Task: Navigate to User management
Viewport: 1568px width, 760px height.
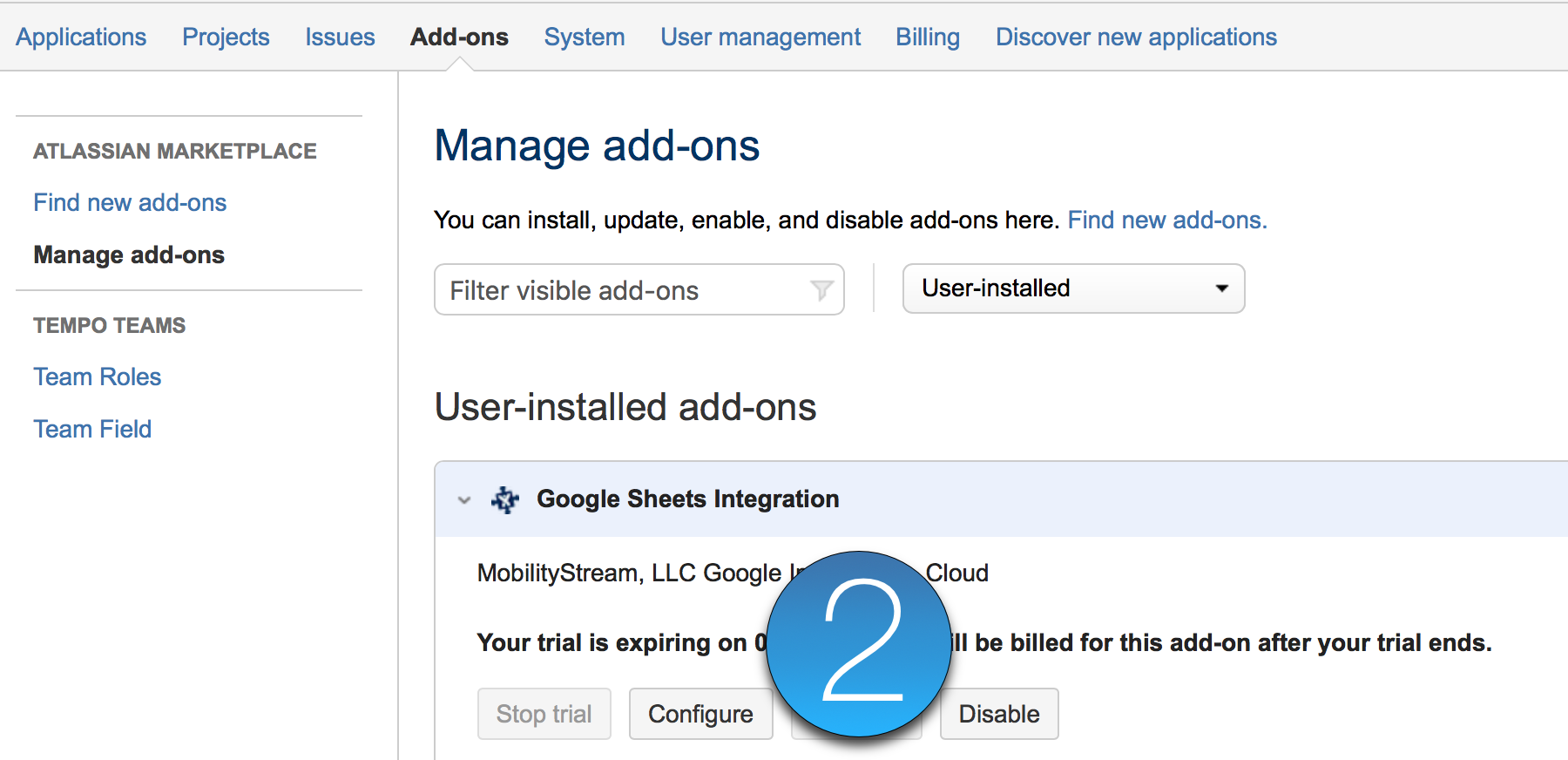Action: [x=760, y=37]
